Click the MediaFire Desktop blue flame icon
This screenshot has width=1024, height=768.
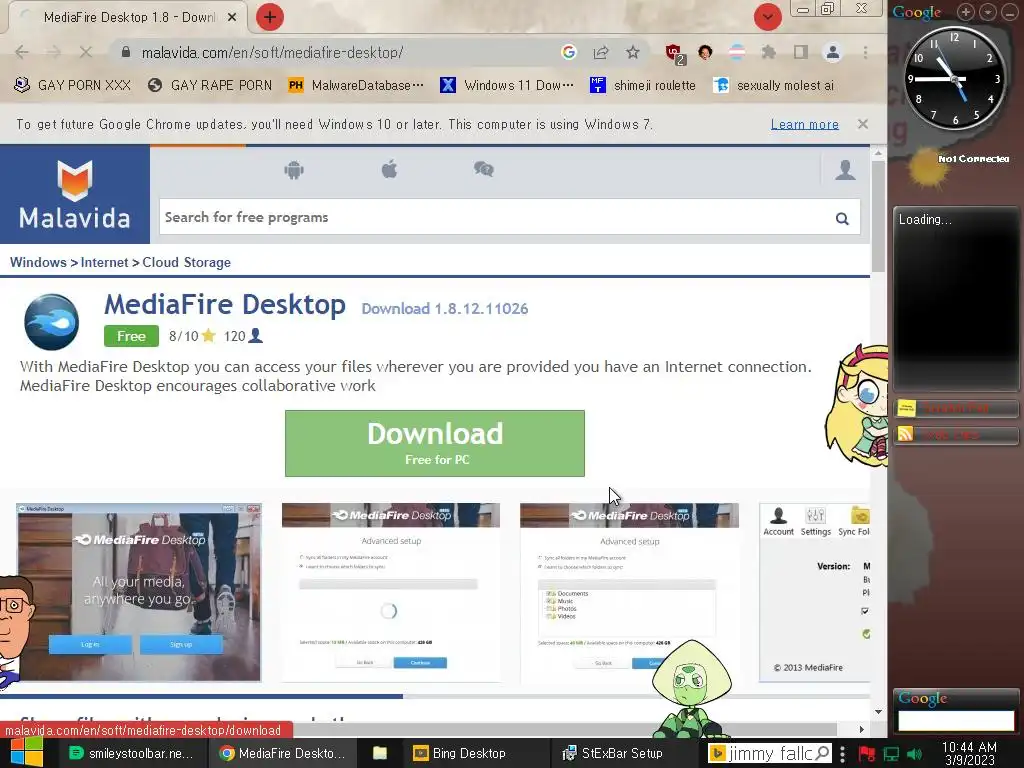[52, 322]
